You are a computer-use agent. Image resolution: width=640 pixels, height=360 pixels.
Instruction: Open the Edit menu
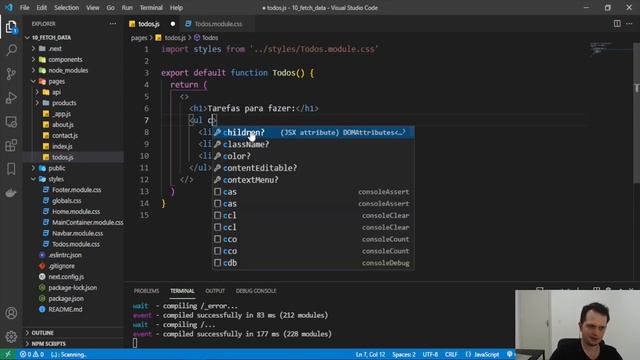[41, 8]
